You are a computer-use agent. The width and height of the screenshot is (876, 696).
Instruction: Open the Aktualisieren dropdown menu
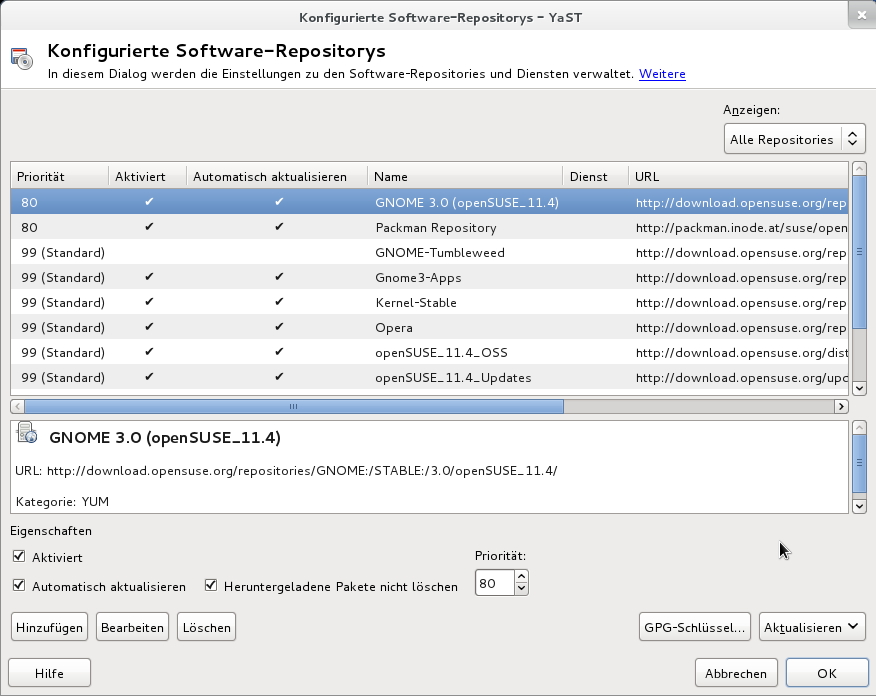tap(811, 626)
